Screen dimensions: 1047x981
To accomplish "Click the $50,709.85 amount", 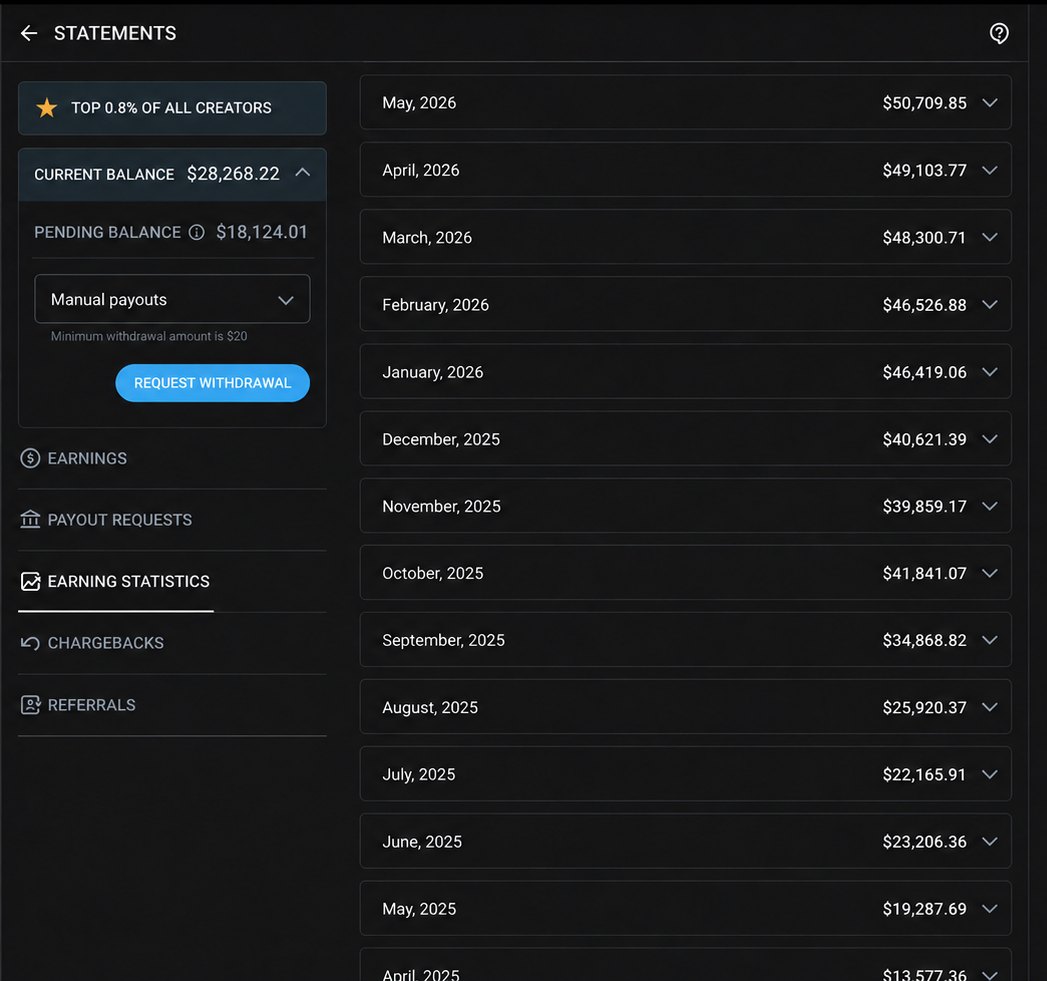I will click(x=925, y=103).
